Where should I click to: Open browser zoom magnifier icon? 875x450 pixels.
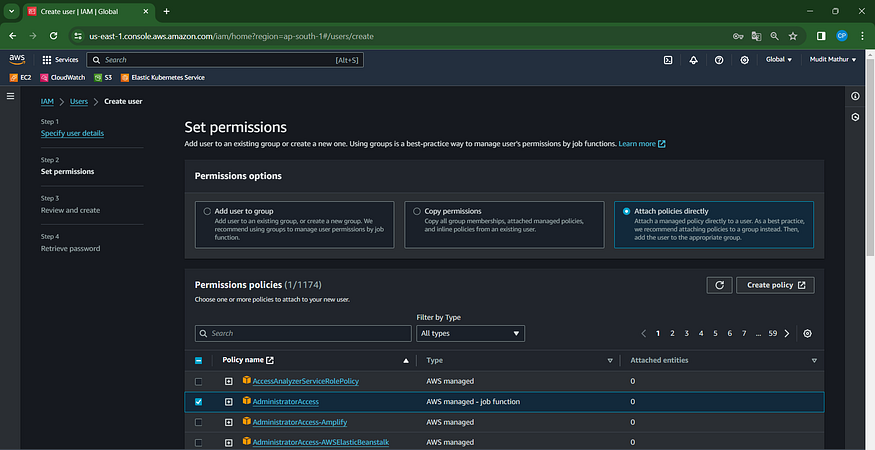(x=775, y=36)
